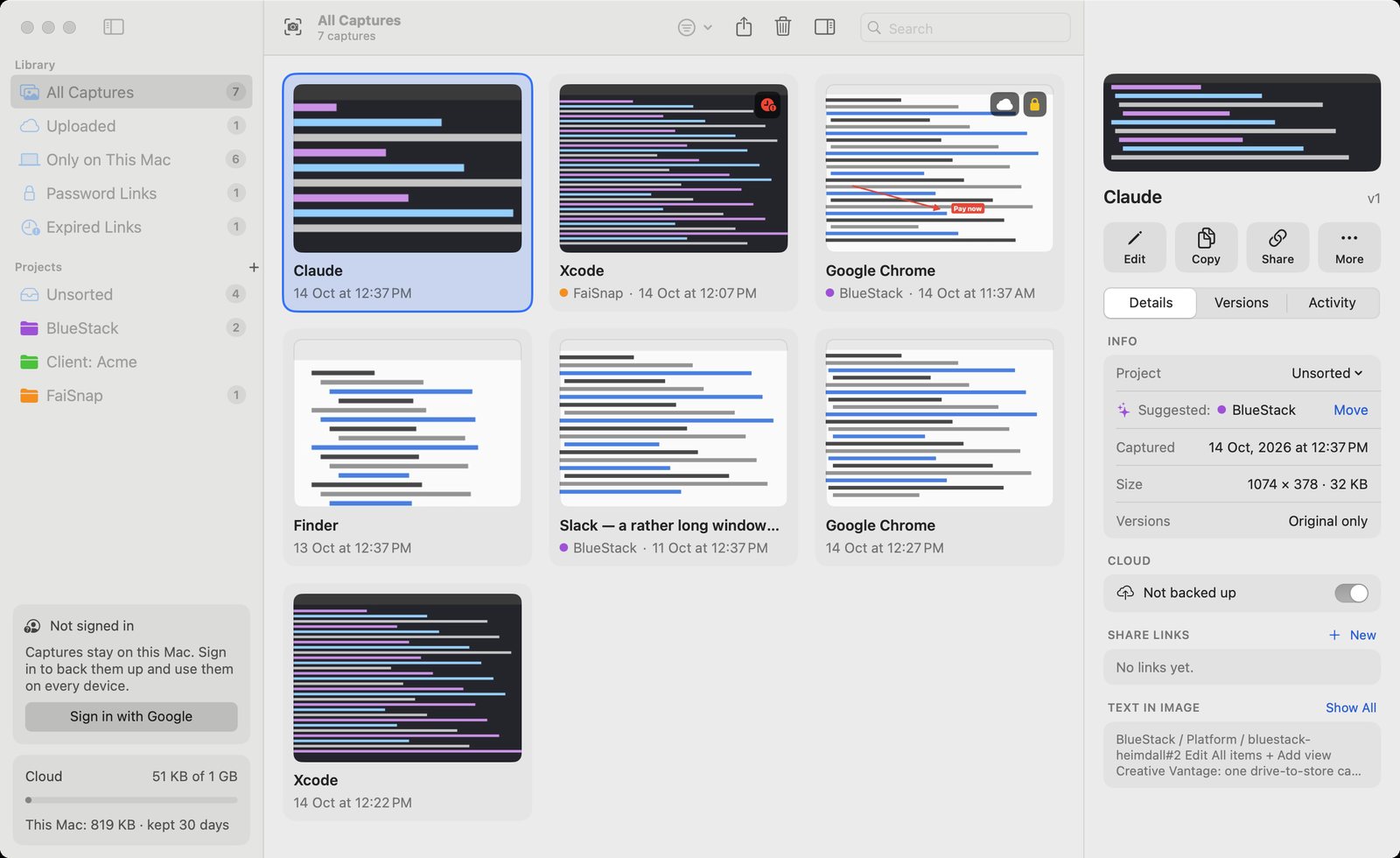Viewport: 1400px width, 858px height.
Task: Select the Xcode capture from 12:22 PM
Action: pos(407,678)
